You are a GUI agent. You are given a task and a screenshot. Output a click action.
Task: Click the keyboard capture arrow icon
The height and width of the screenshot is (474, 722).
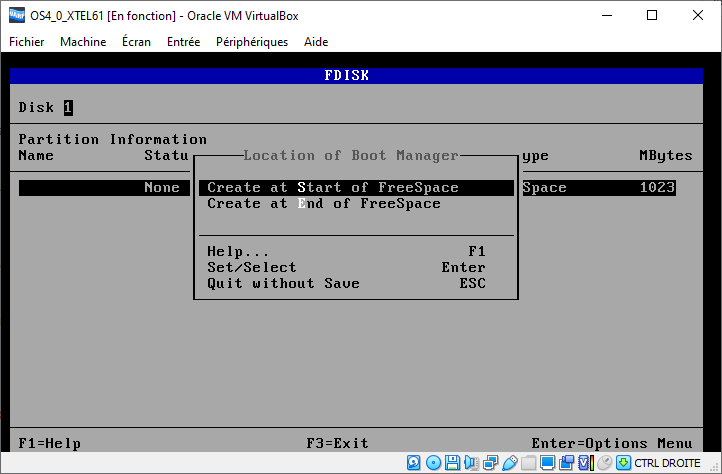click(623, 463)
